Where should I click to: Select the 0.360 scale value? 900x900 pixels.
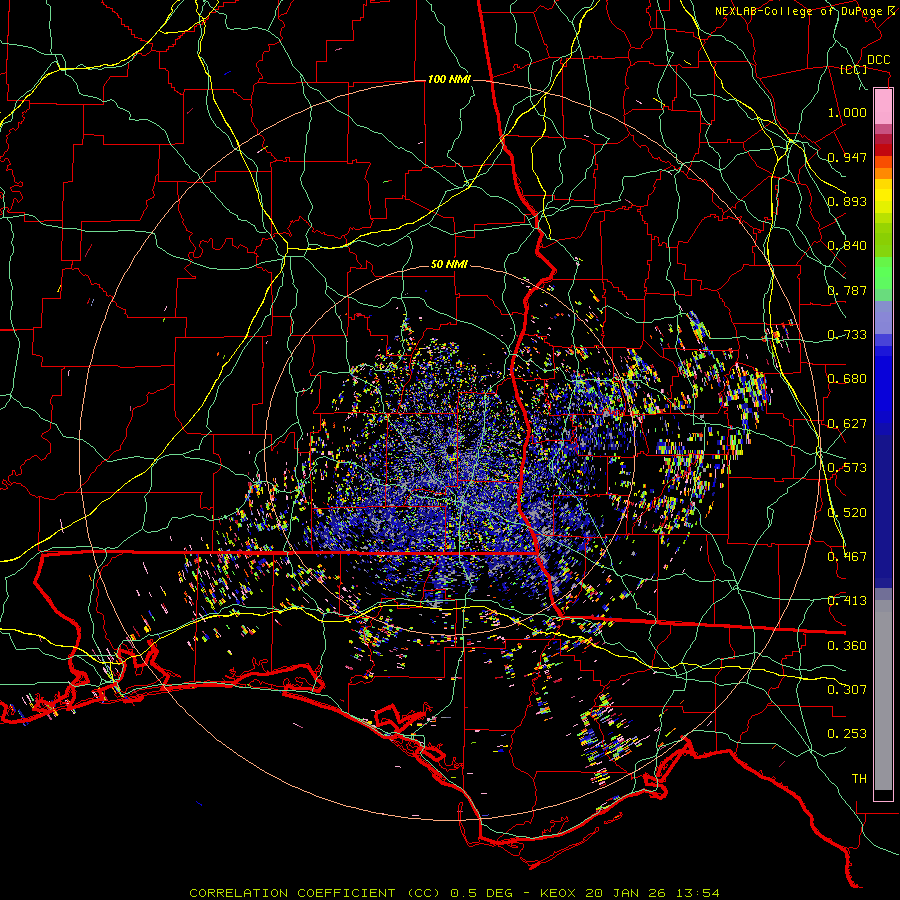(847, 646)
